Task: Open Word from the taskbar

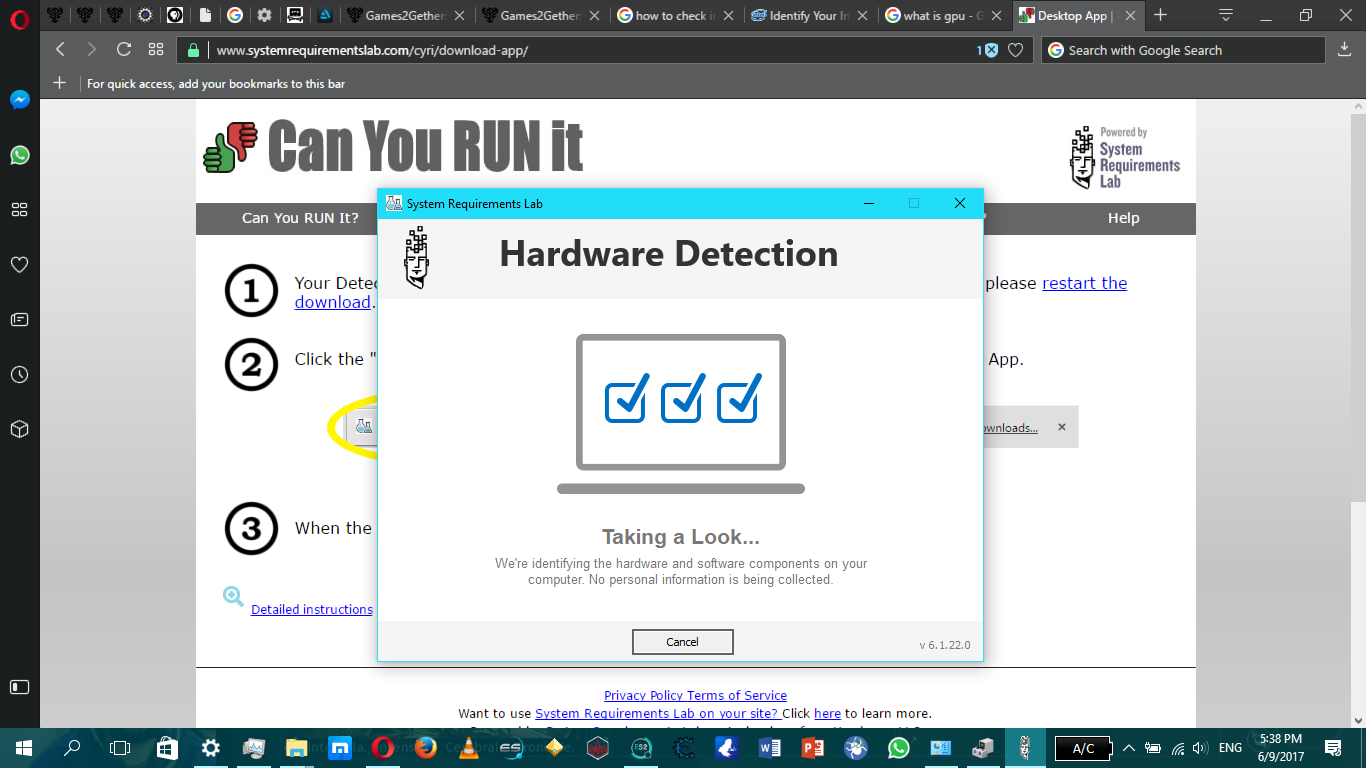Action: [770, 747]
